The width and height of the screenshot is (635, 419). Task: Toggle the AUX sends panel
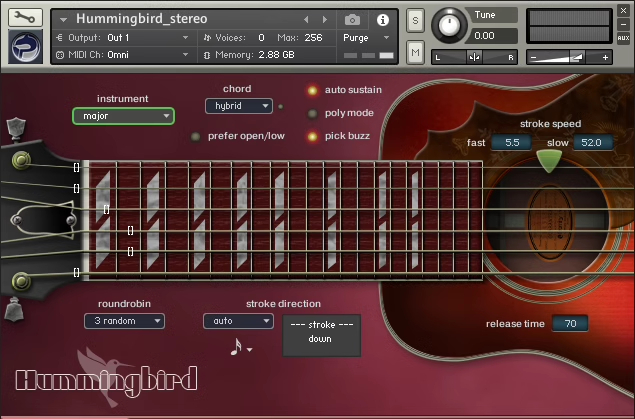[623, 38]
